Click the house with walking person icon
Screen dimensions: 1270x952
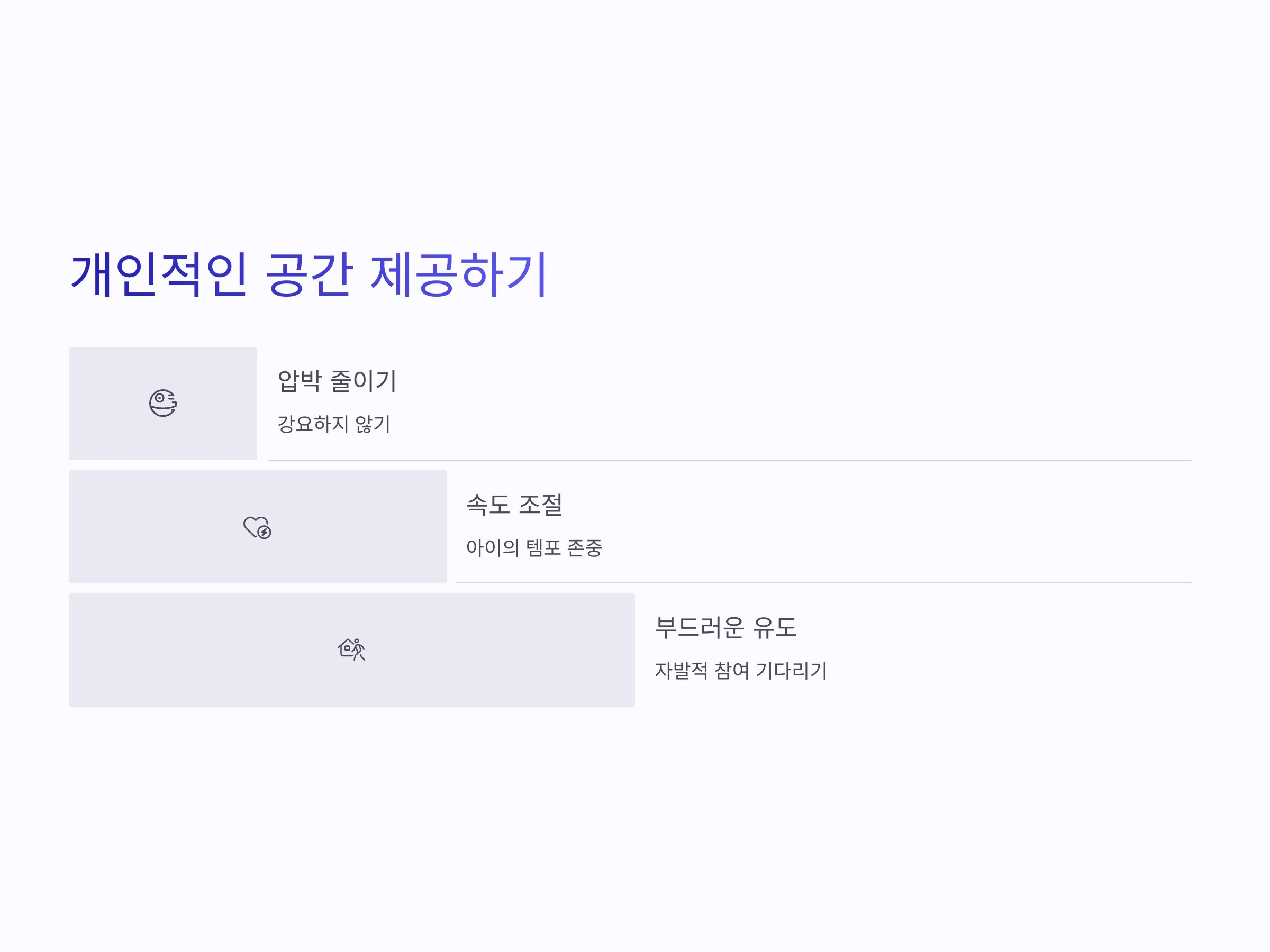(351, 649)
